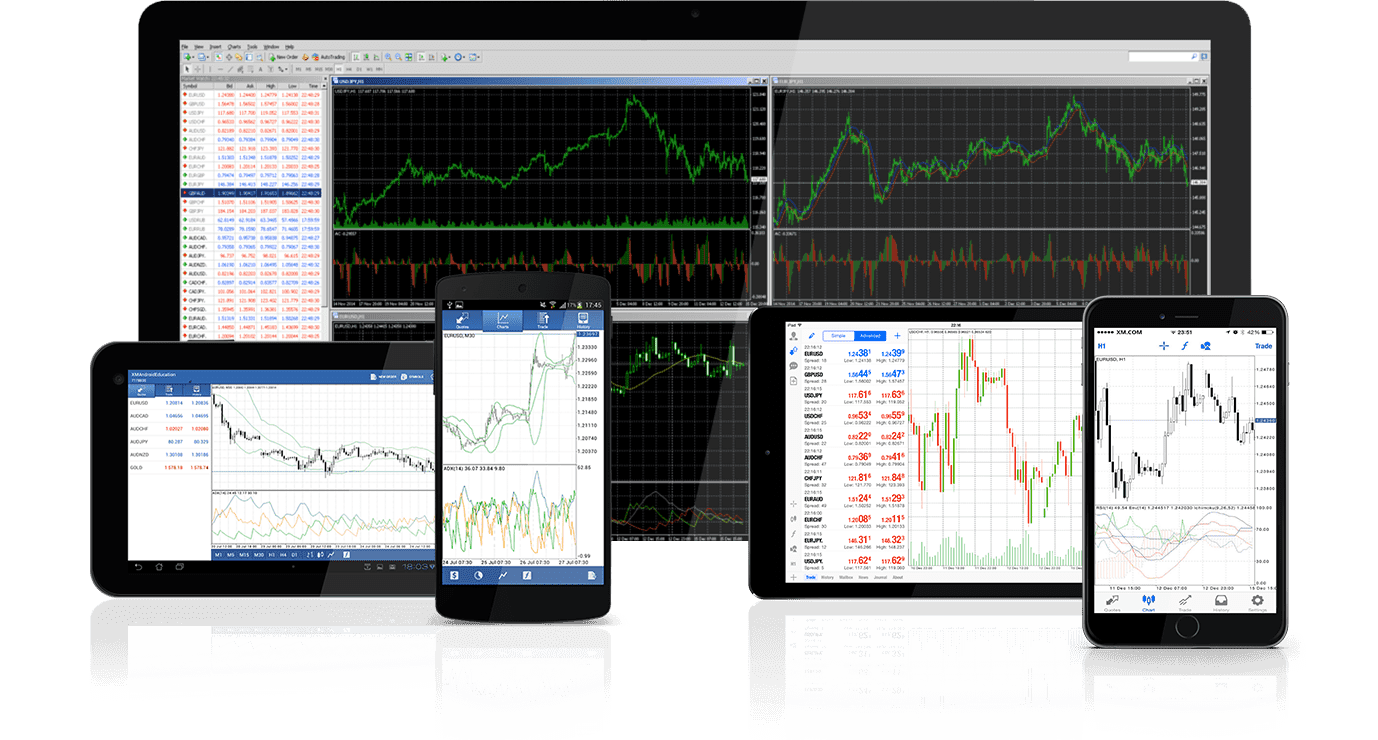1378x740 pixels.
Task: Tap the pie clock icon on Android phone bottom bar
Action: tap(478, 575)
